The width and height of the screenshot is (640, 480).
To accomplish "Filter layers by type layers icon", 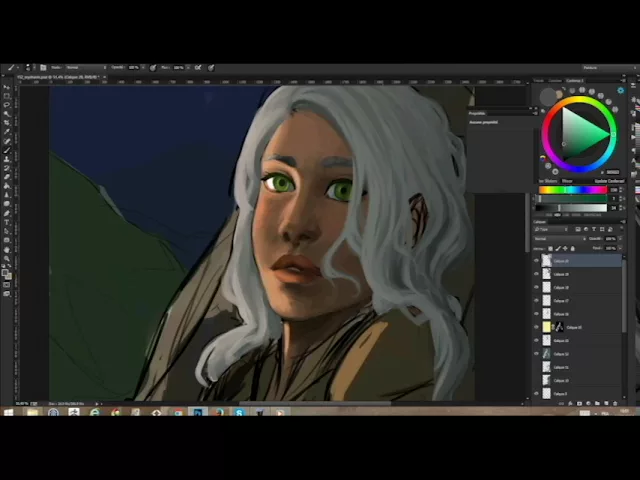I will point(594,229).
